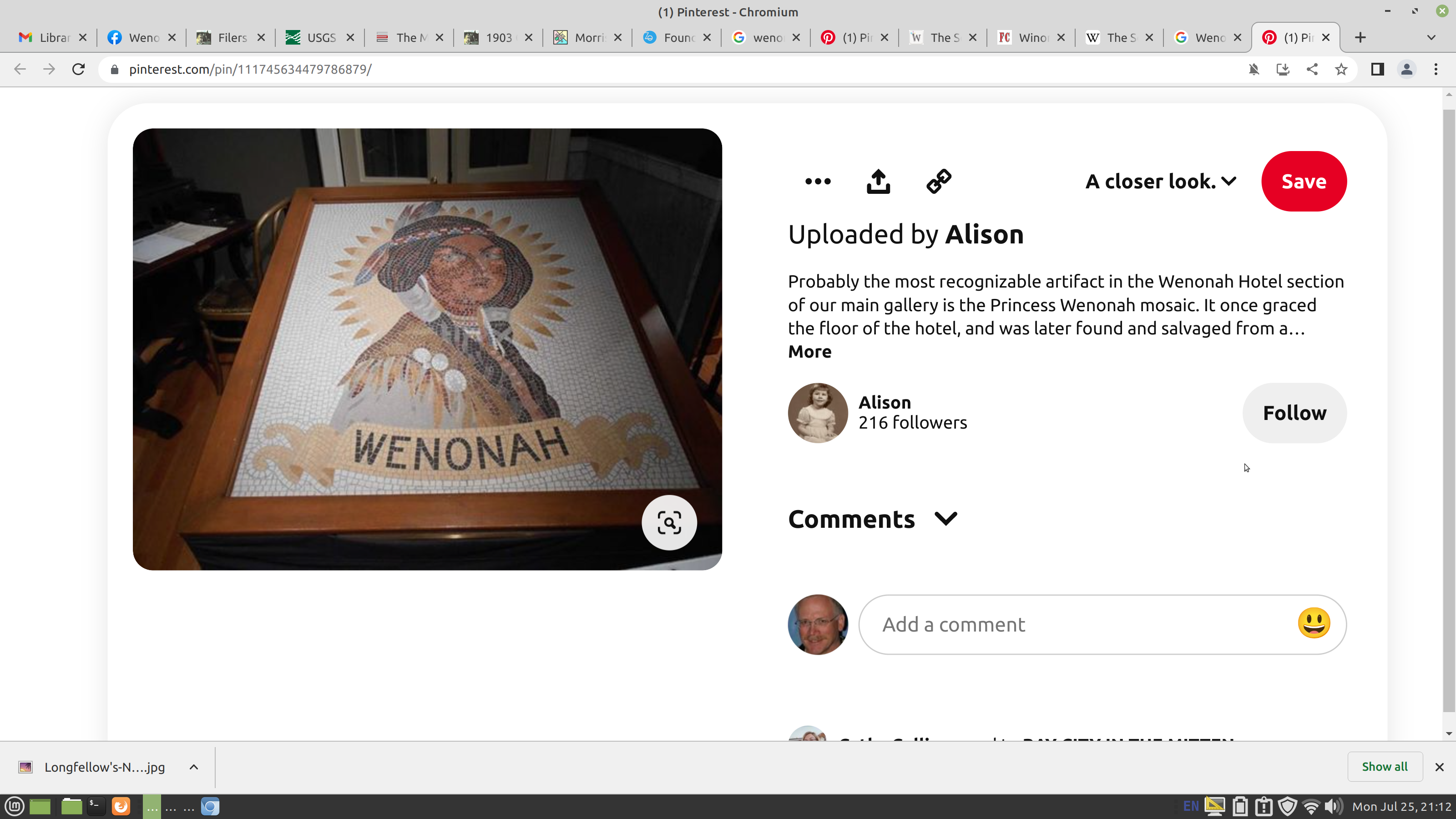Click the browser back arrow
Viewport: 1456px width, 819px height.
tap(20, 69)
